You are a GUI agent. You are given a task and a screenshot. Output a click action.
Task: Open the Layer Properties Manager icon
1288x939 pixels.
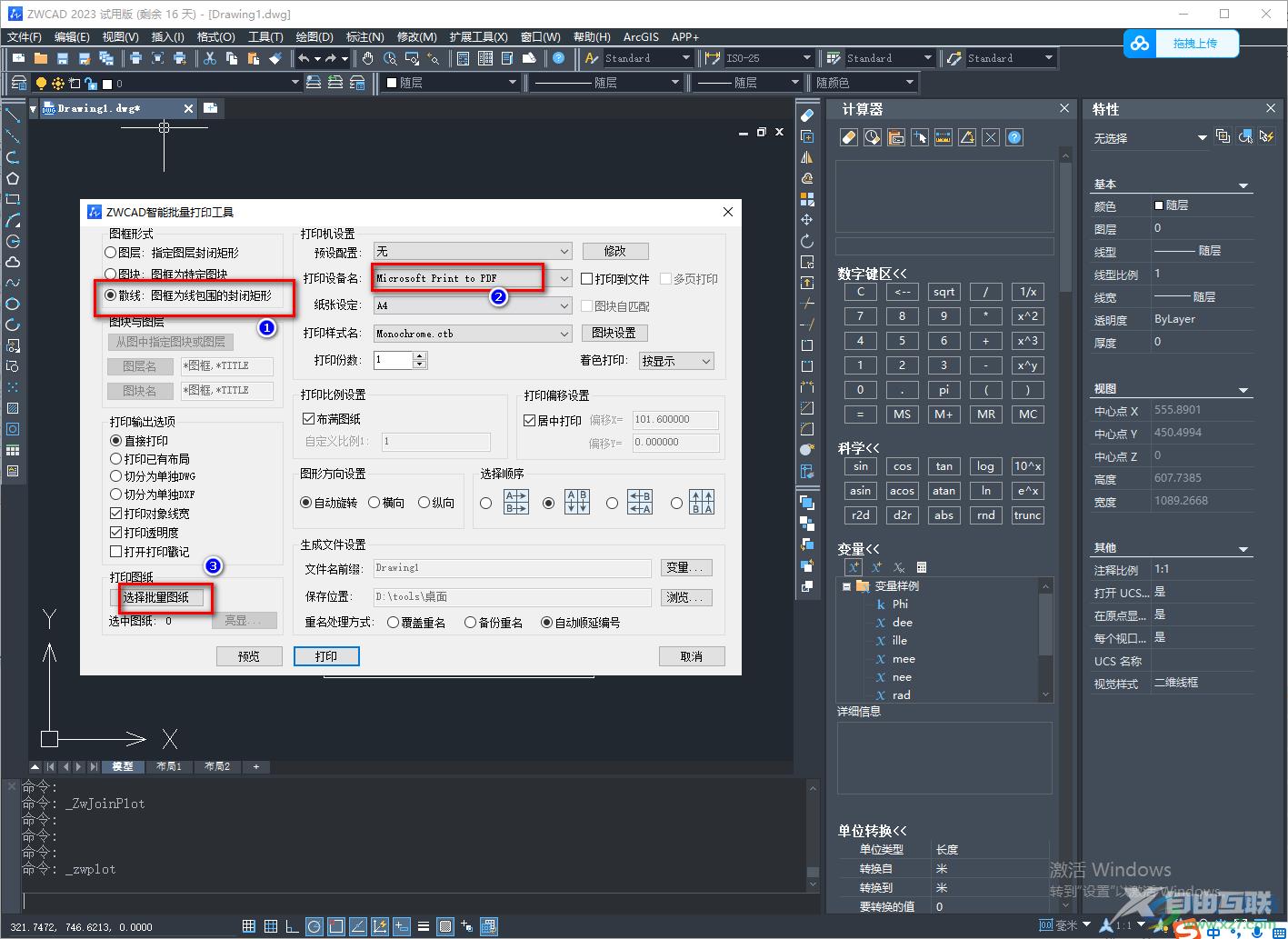(x=18, y=83)
